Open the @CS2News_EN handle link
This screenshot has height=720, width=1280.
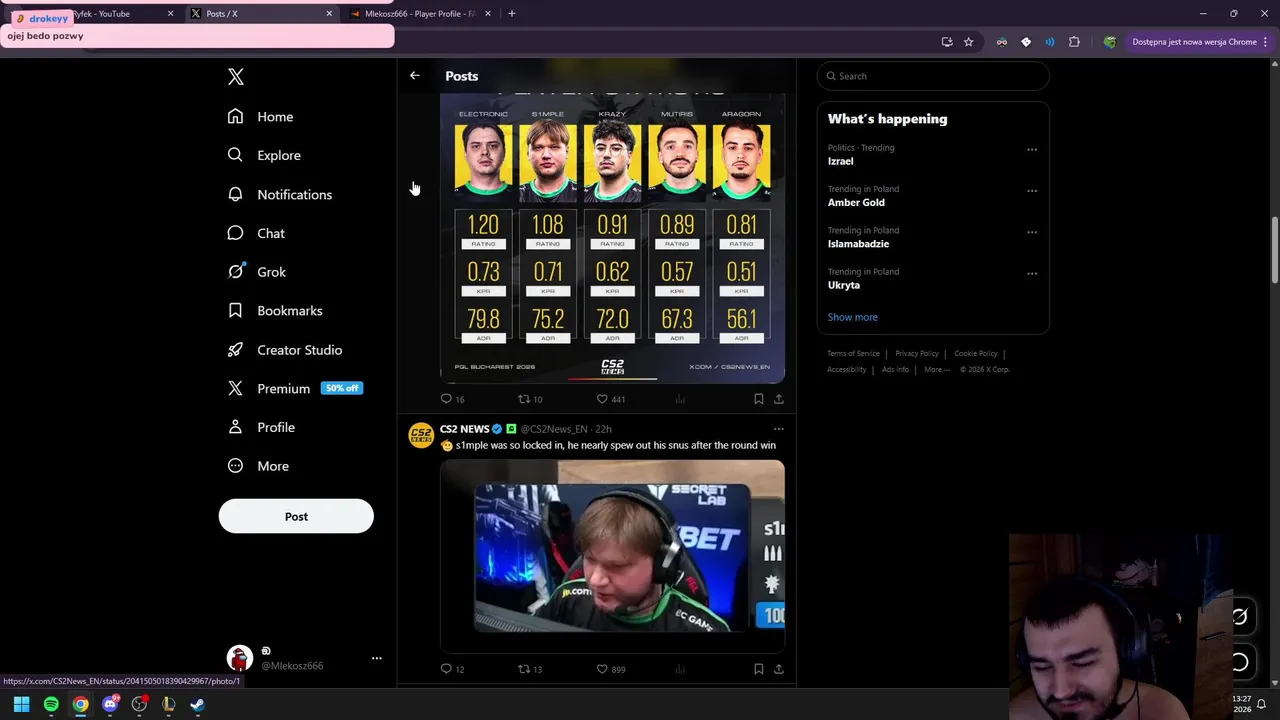[554, 429]
